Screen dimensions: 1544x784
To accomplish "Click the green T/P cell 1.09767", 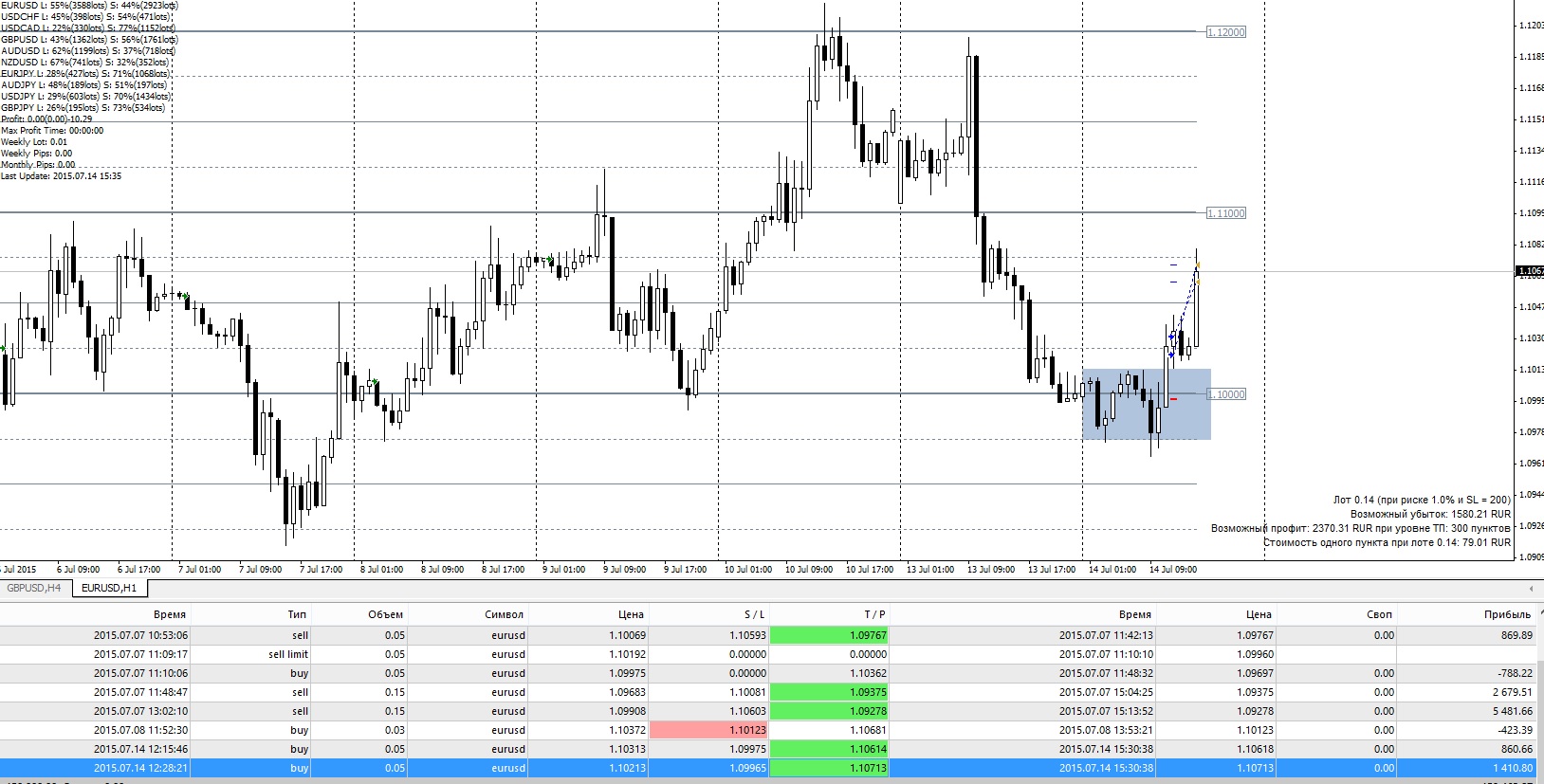I will pyautogui.click(x=829, y=635).
